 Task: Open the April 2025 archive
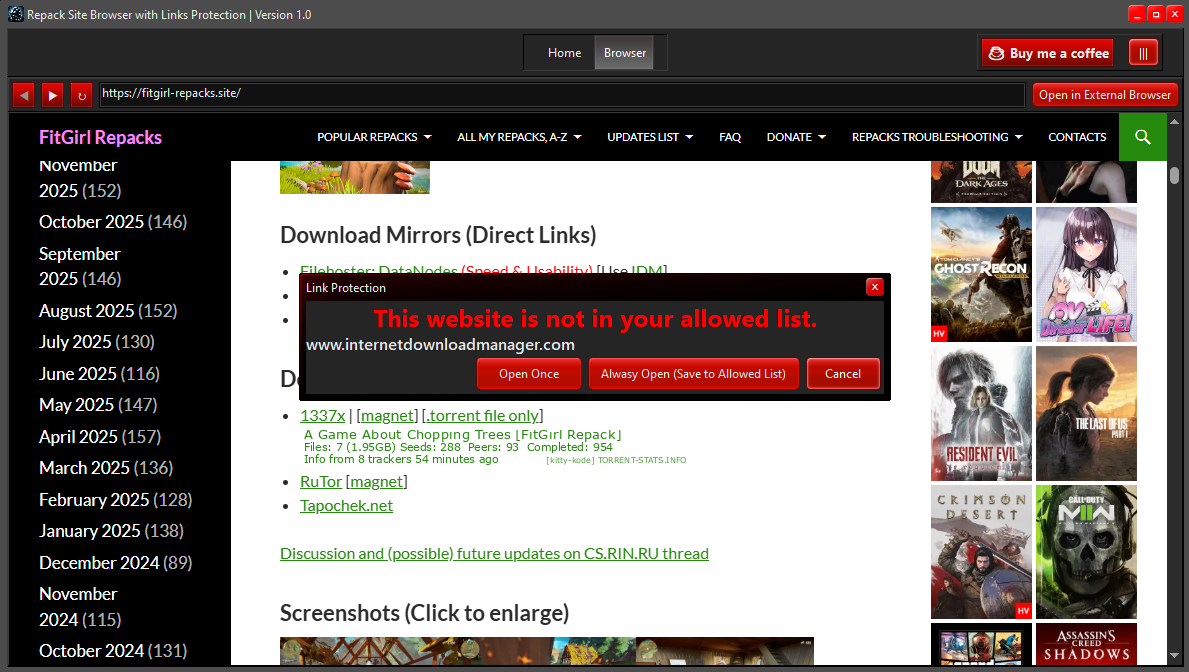point(78,437)
